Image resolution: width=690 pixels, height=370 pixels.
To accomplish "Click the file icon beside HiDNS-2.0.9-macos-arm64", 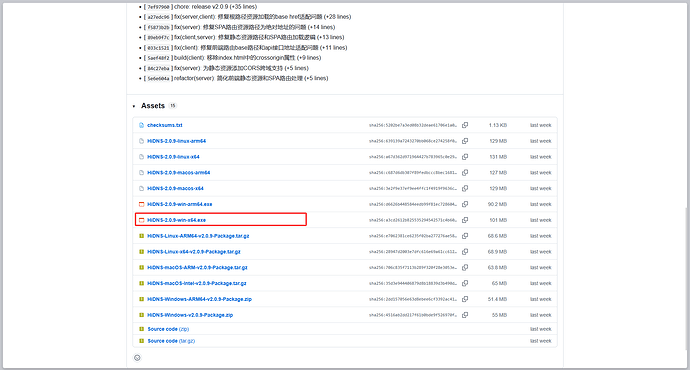I will [141, 172].
